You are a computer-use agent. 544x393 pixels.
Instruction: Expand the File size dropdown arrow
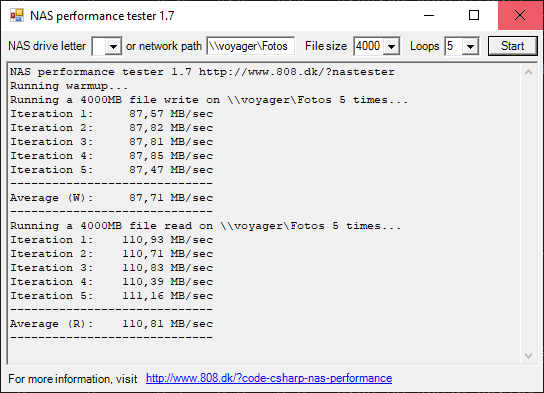coord(391,46)
